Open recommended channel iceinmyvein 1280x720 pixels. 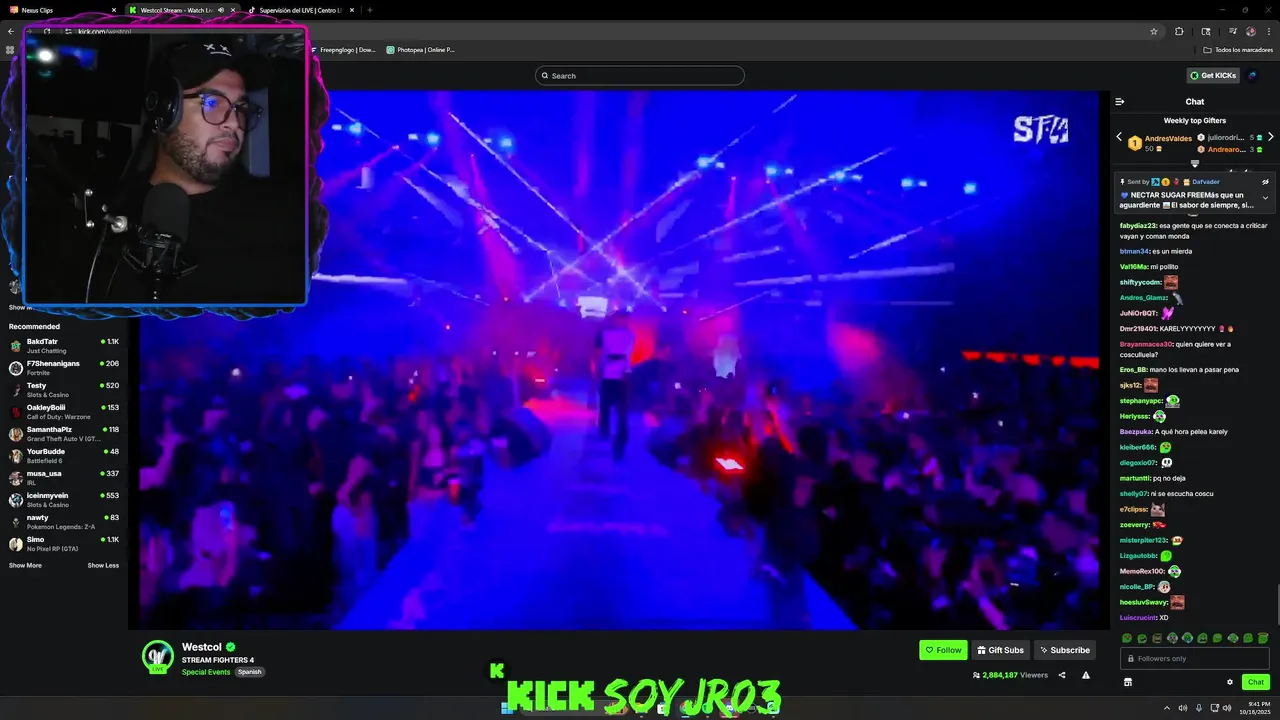click(64, 500)
